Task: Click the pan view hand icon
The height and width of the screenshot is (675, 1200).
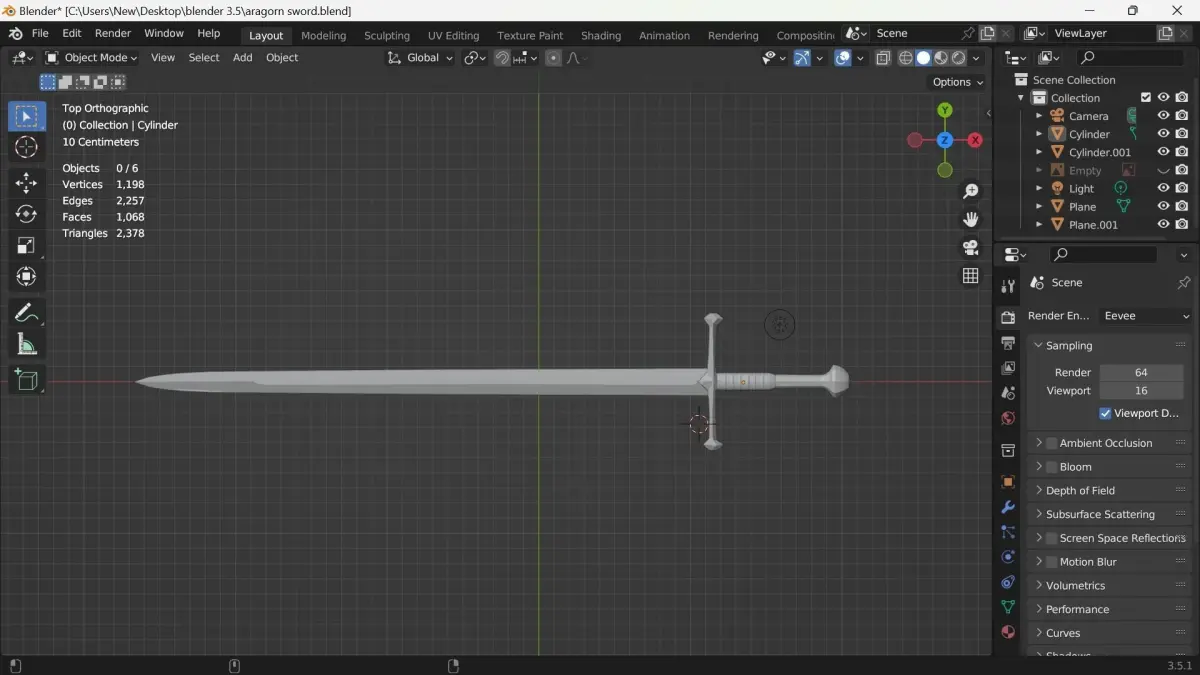Action: pos(970,219)
